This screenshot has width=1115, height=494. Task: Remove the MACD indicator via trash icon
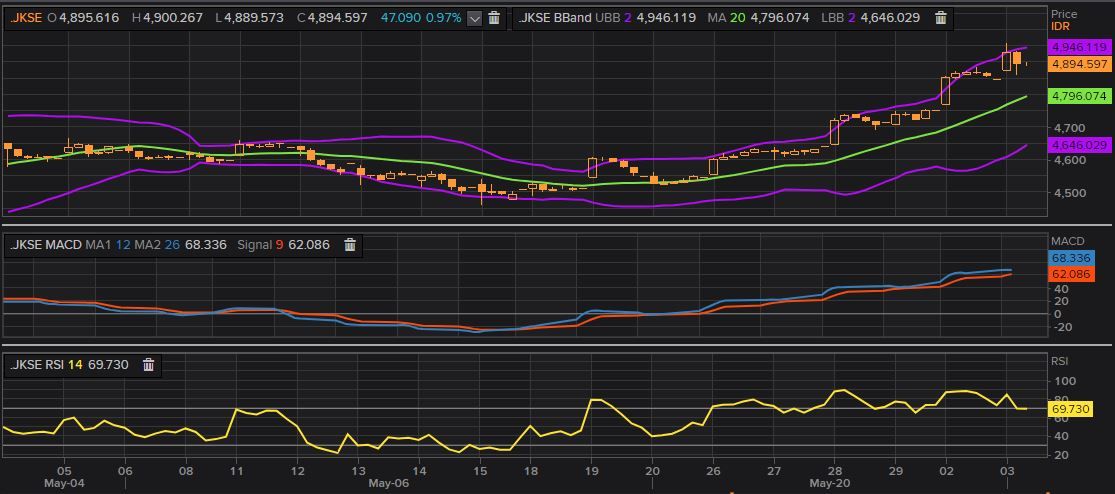click(350, 245)
